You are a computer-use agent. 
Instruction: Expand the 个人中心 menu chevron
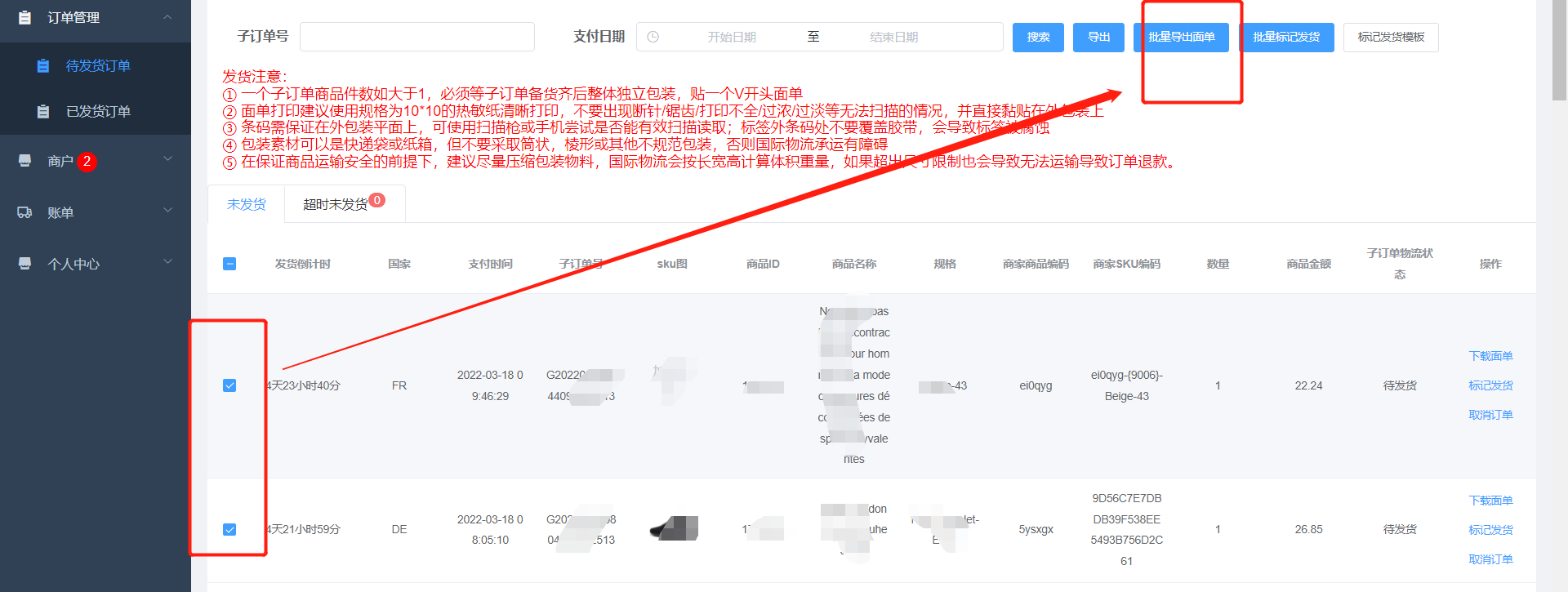(x=167, y=261)
